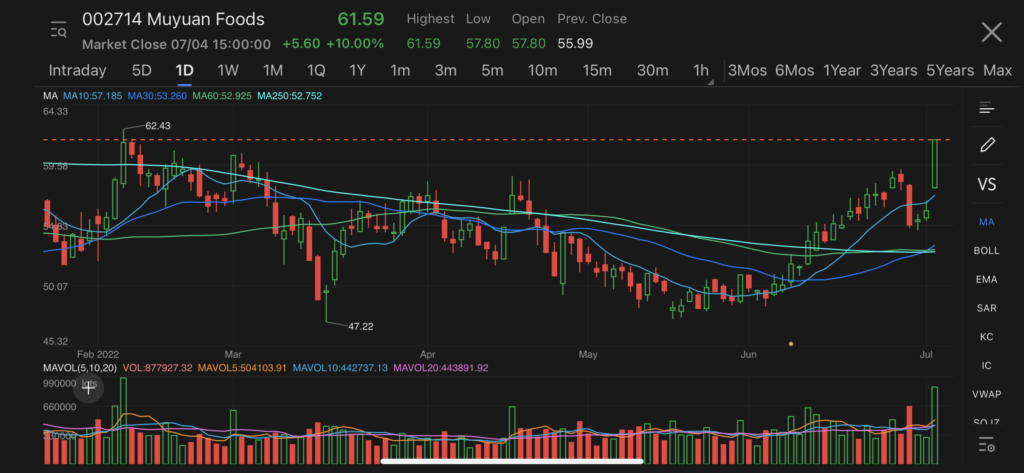Click the tallest latest volume bar

[x=935, y=425]
